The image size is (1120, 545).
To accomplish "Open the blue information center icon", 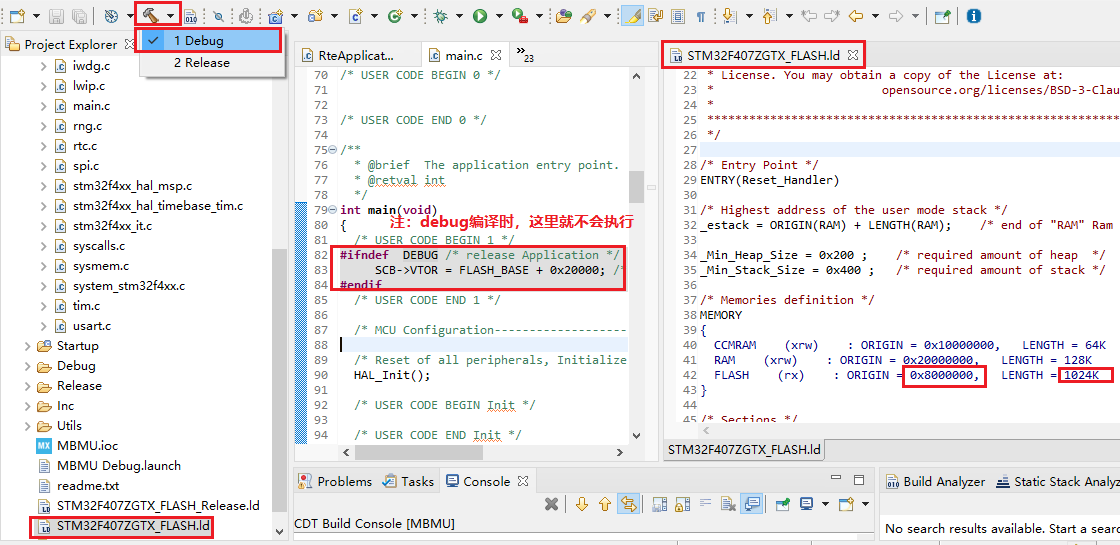I will [x=973, y=16].
